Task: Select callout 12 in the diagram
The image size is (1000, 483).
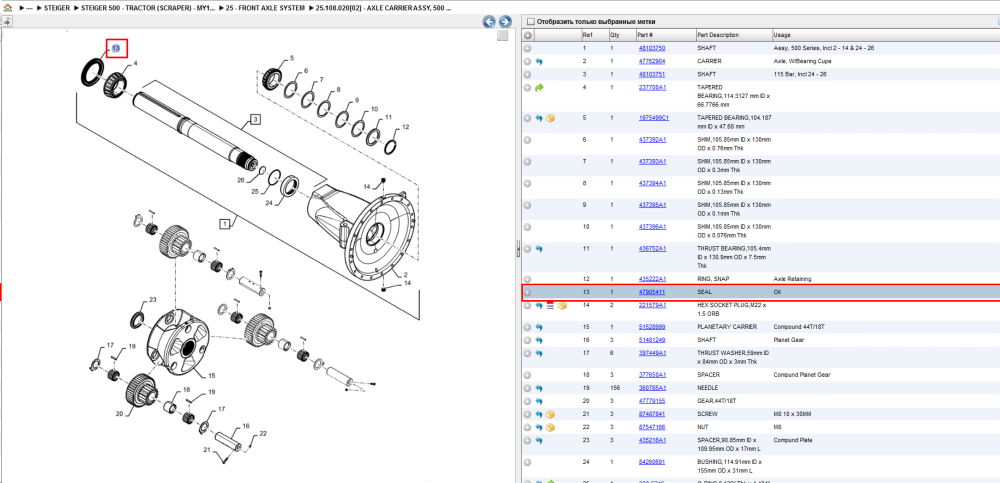Action: point(406,126)
